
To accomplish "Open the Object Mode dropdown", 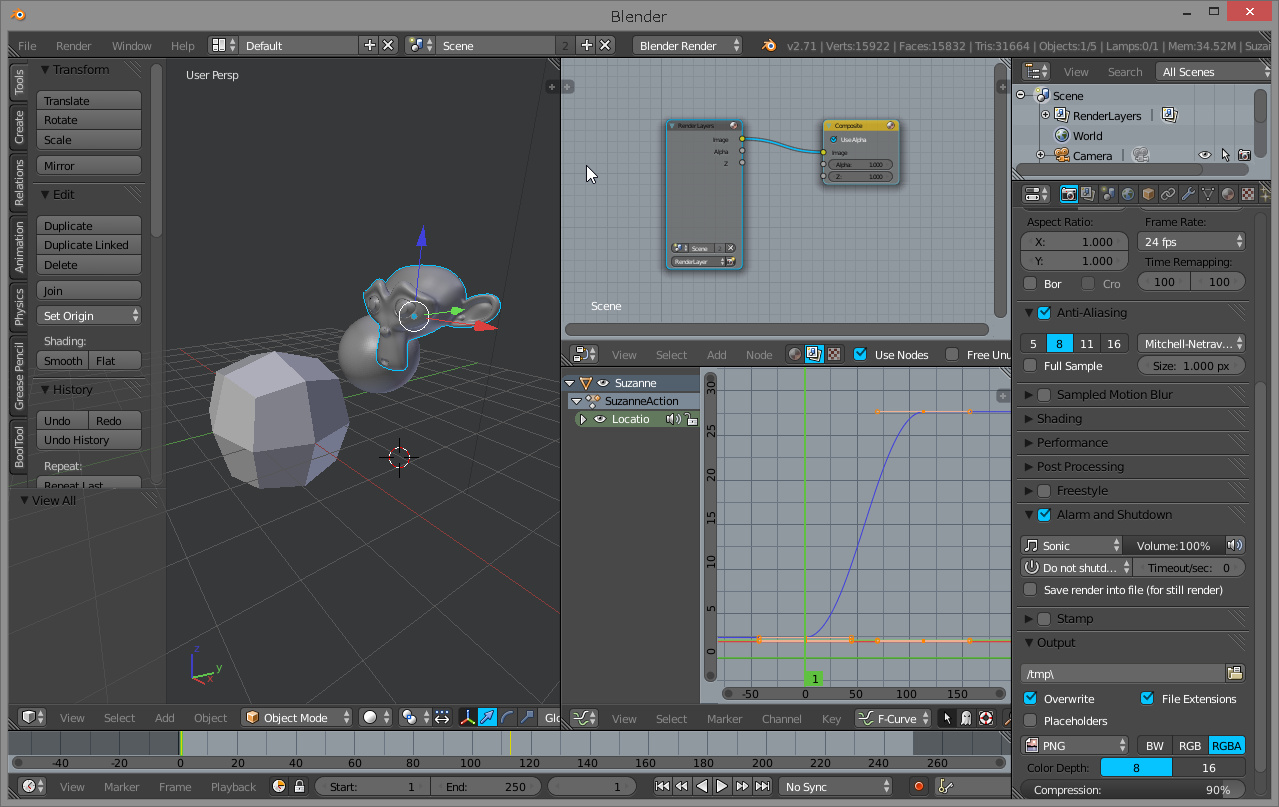I will tap(297, 717).
